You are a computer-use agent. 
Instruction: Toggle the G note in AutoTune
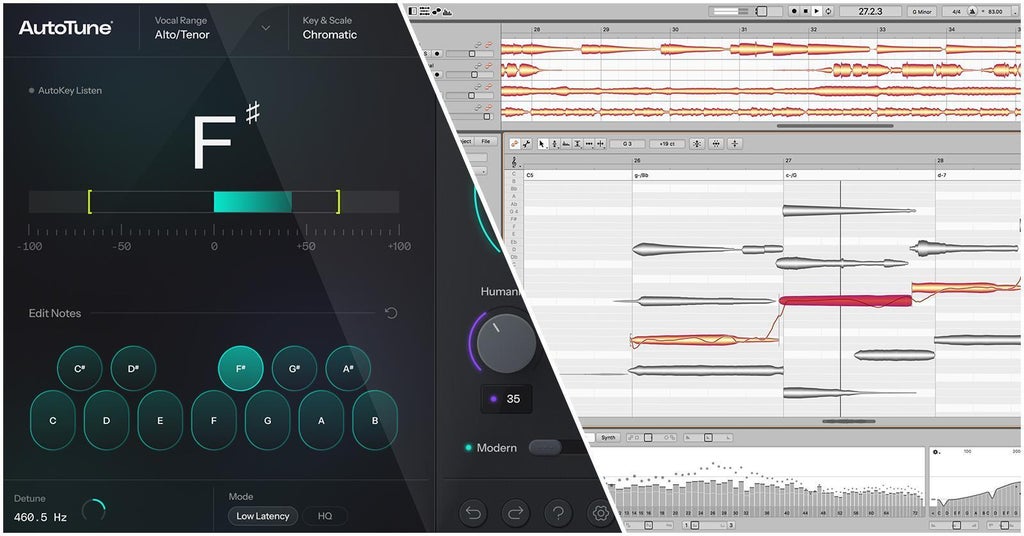267,420
